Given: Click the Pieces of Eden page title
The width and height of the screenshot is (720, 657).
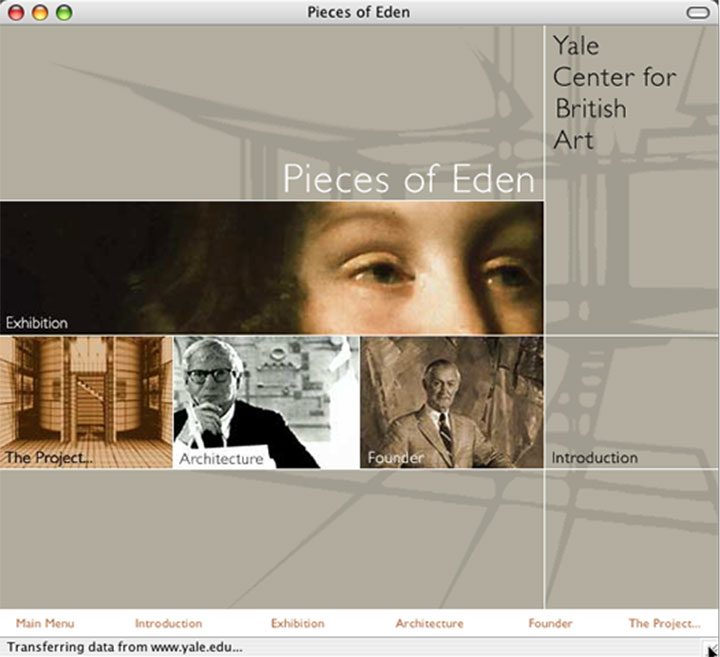Looking at the screenshot, I should point(409,179).
